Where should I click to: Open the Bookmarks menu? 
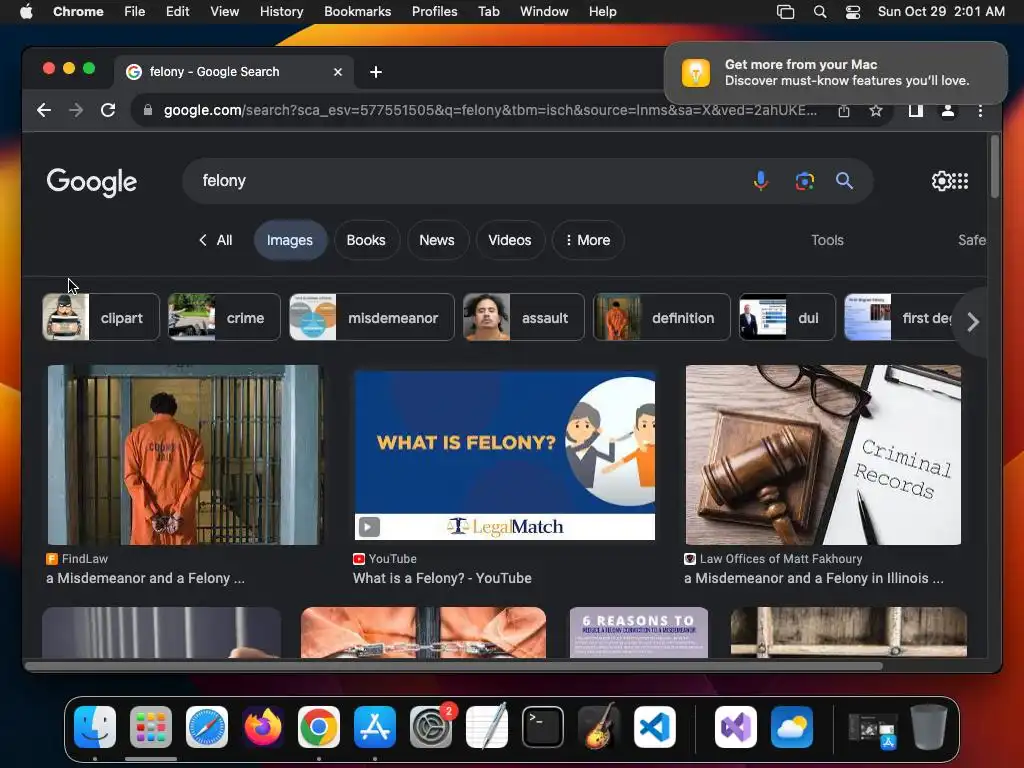(357, 11)
